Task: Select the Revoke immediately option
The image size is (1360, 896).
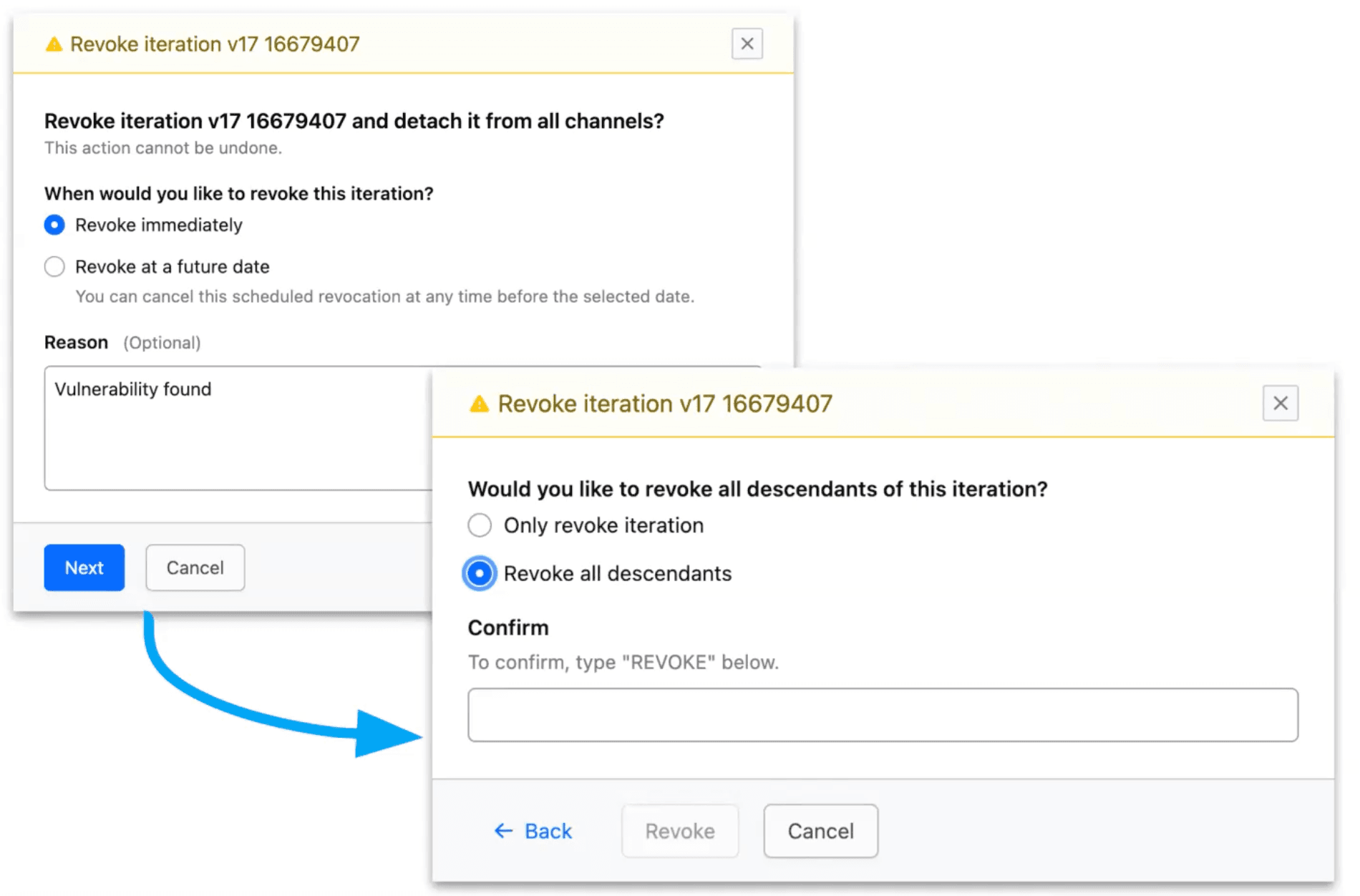Action: [54, 225]
